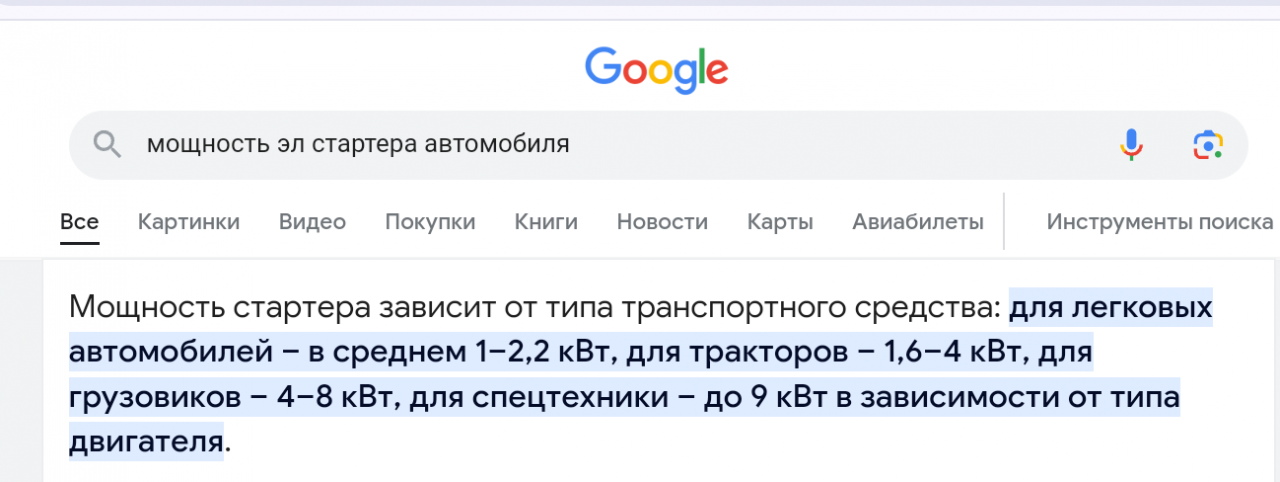Viewport: 1280px width, 482px height.
Task: Click the word двигателя ending the snippet
Action: coord(146,441)
